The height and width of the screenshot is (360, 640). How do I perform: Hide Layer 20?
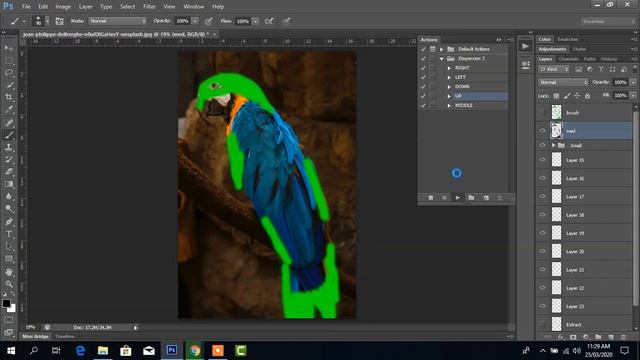pos(542,251)
